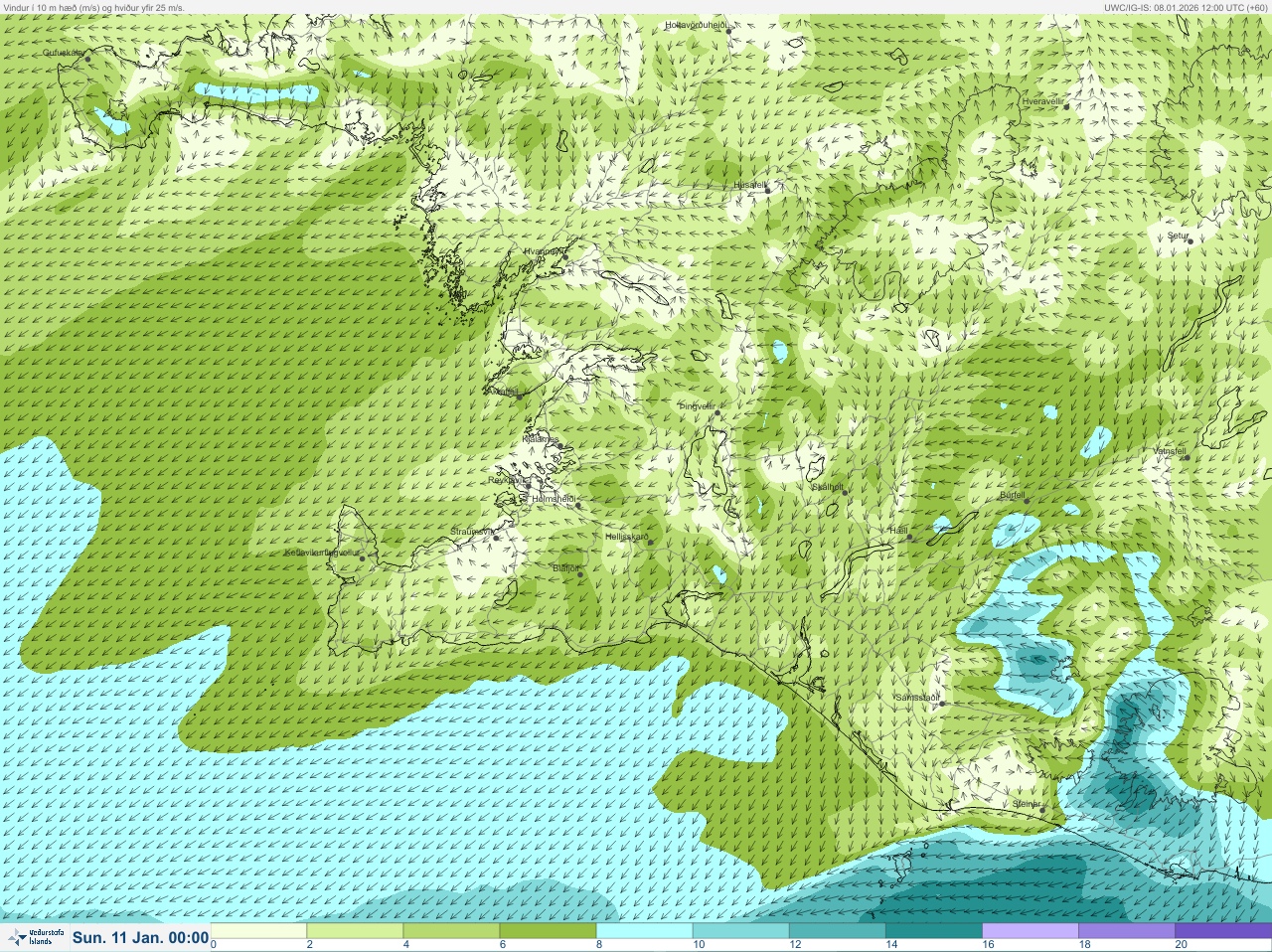
Task: Select the Vatnsfell station marker
Action: click(1187, 457)
